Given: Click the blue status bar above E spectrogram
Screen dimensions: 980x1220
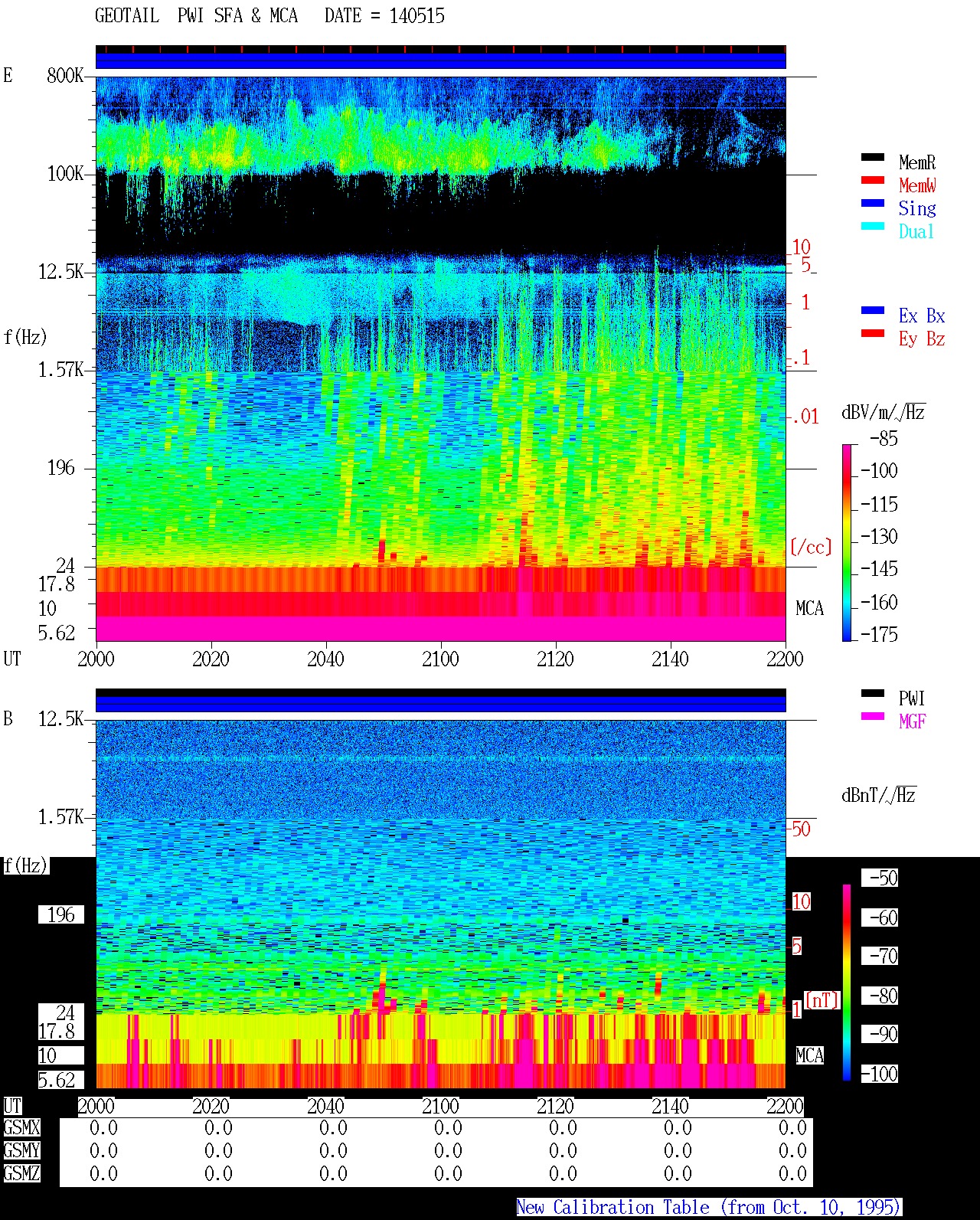Looking at the screenshot, I should point(440,60).
